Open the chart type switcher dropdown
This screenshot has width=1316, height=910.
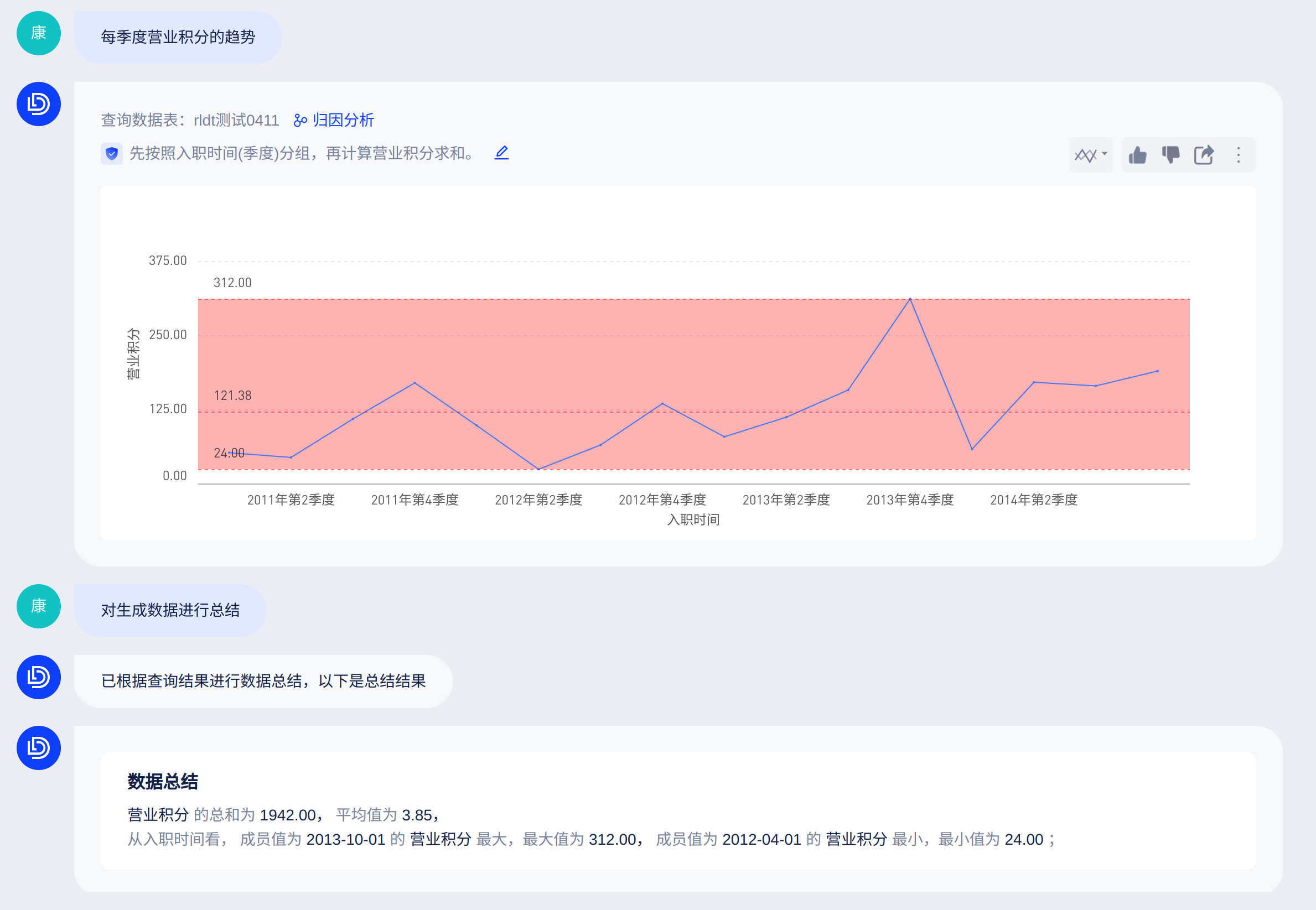(x=1090, y=155)
